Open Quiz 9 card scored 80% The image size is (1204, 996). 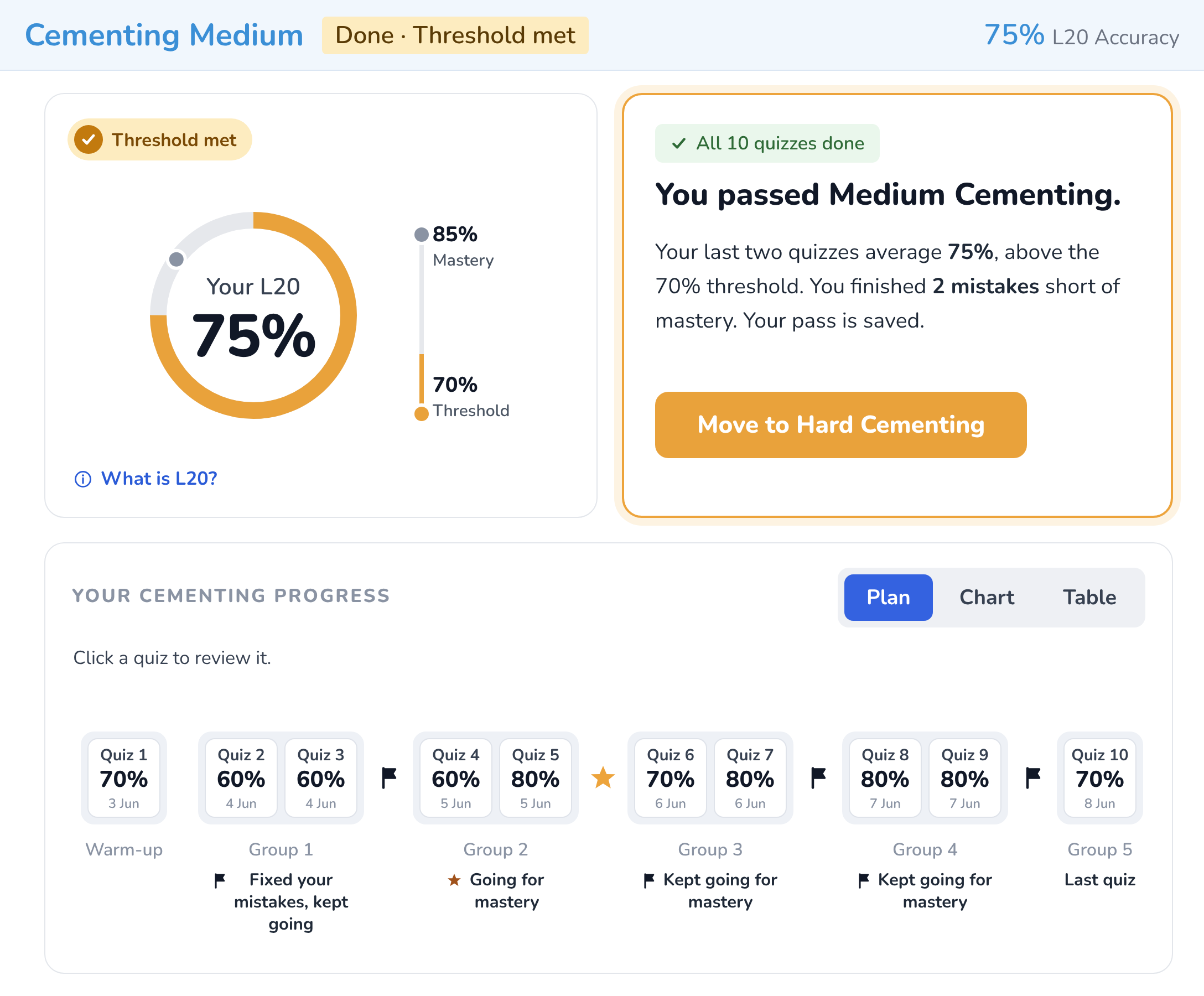tap(964, 777)
